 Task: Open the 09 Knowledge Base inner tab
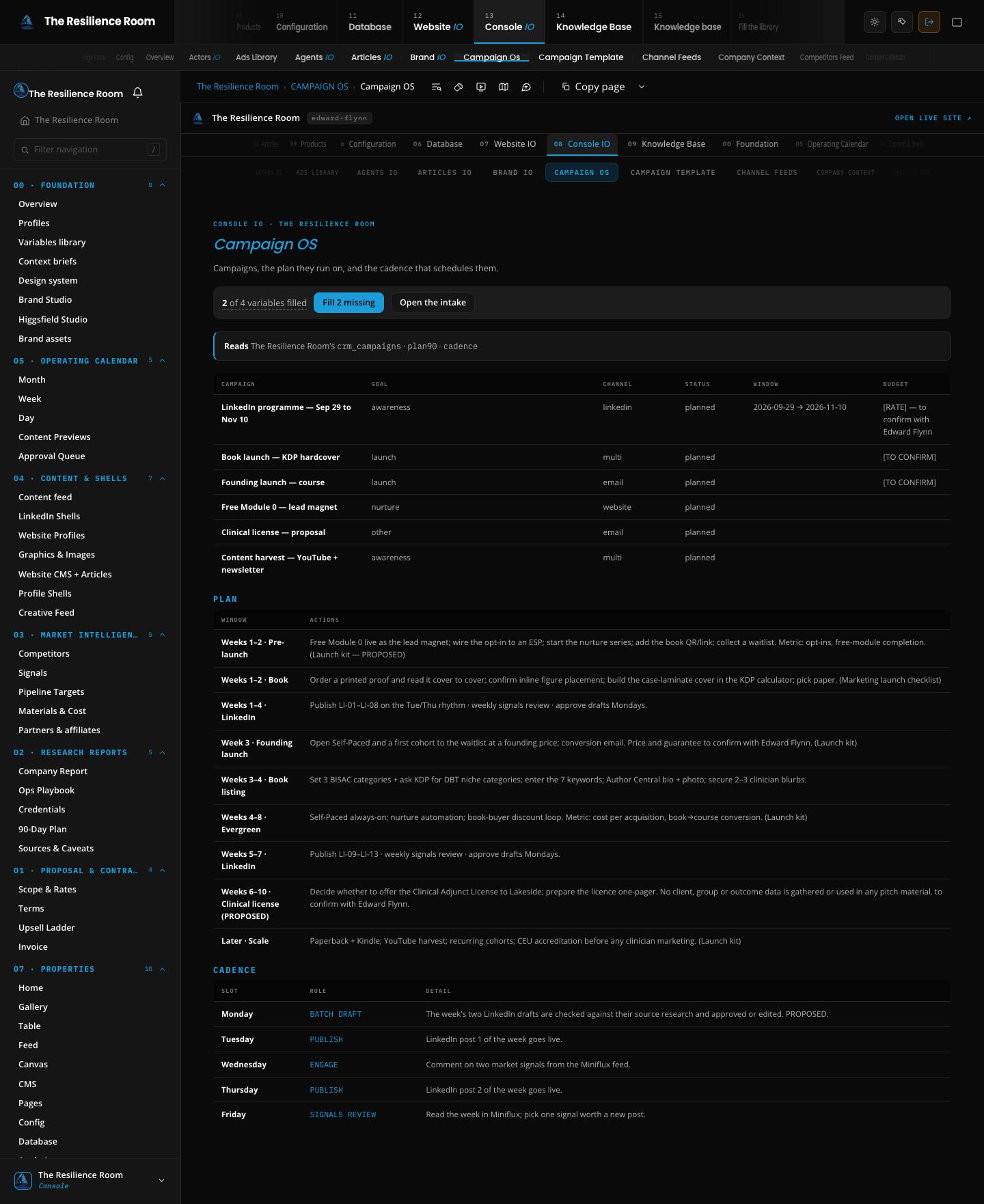click(x=667, y=144)
